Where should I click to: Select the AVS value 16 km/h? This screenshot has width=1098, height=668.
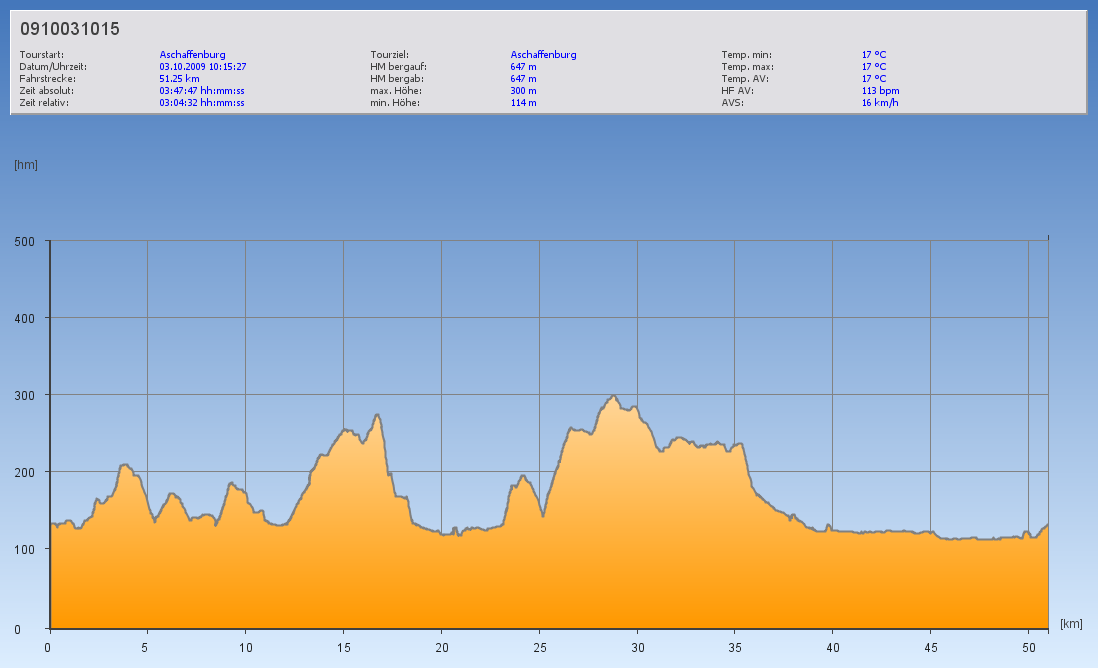878,102
